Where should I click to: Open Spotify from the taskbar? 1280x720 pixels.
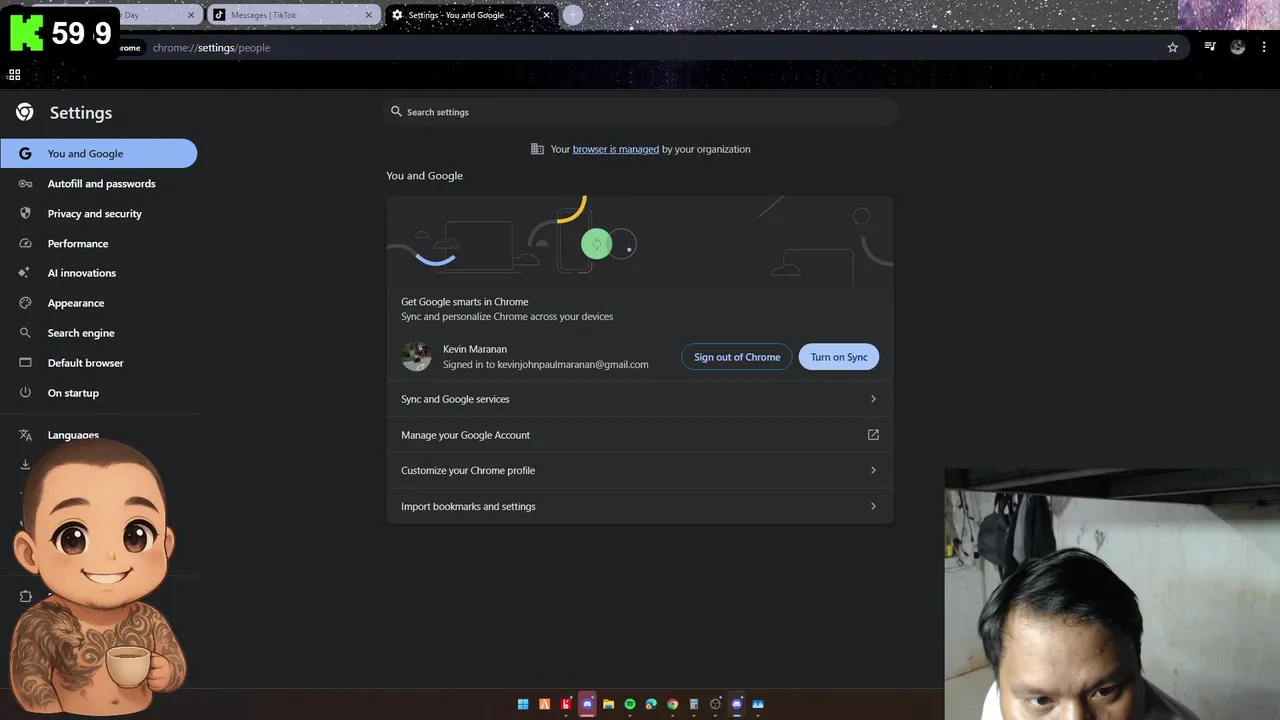(630, 704)
